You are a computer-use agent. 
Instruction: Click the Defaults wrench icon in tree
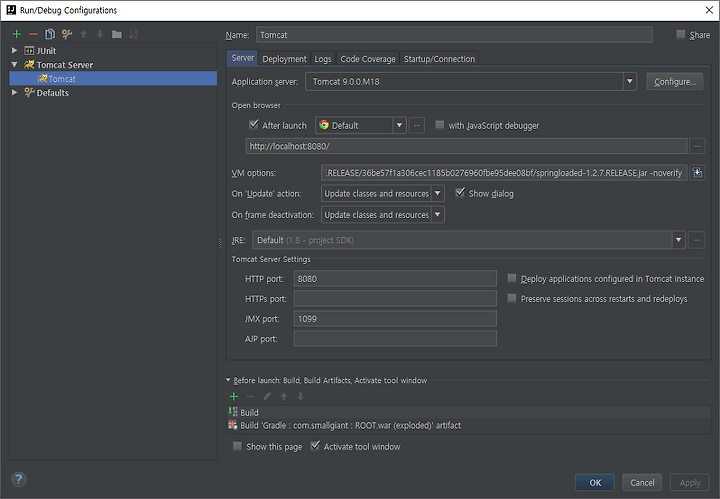click(29, 92)
